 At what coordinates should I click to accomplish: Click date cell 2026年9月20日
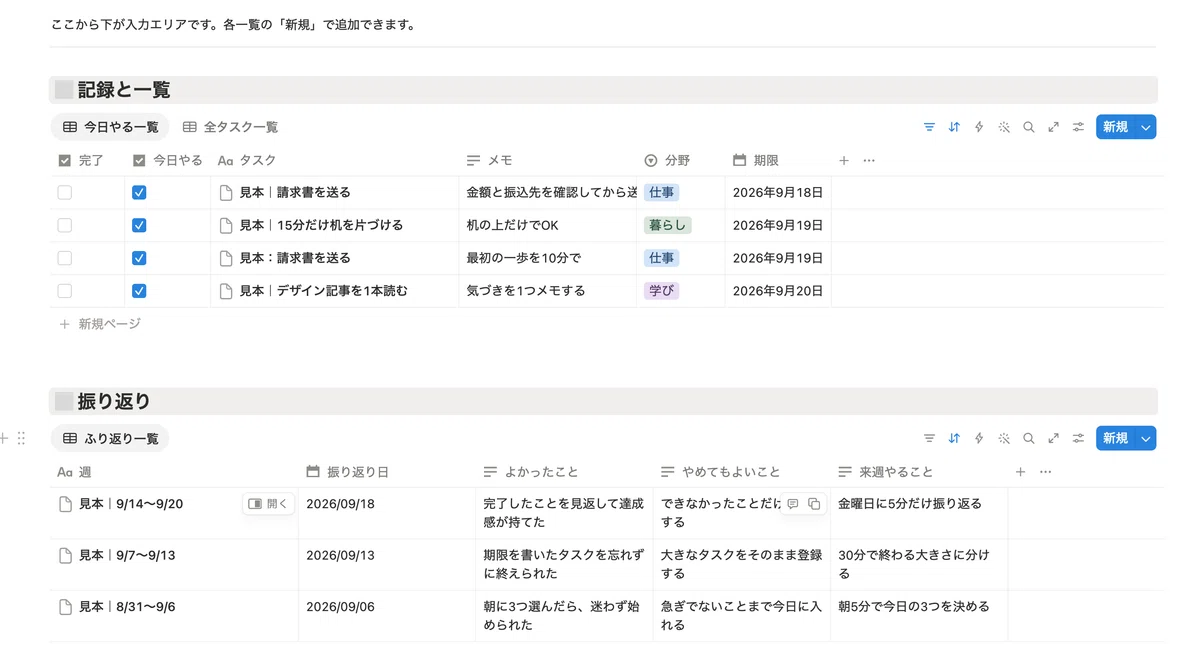point(778,291)
